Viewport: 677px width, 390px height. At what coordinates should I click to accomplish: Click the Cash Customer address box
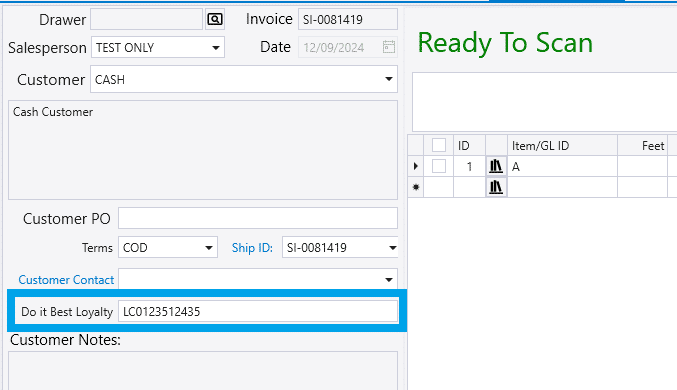coord(203,150)
